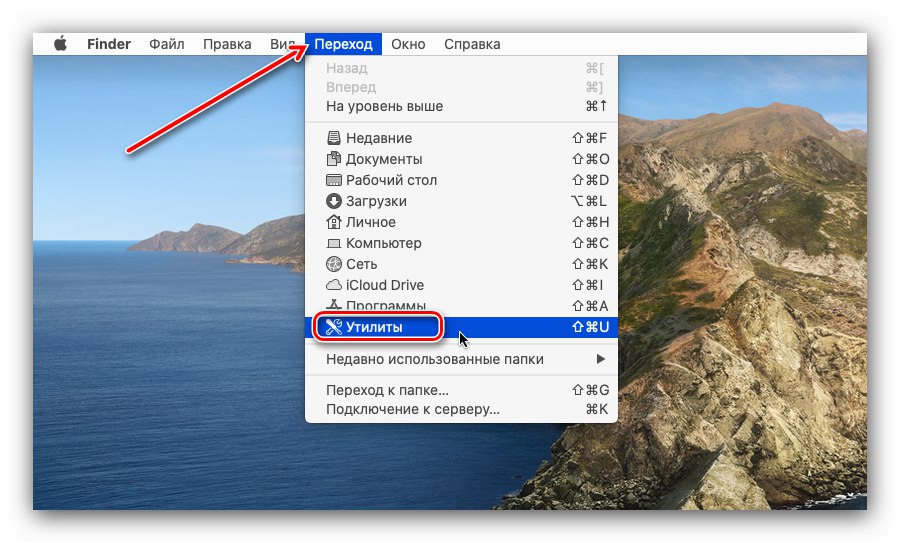Screen dimensions: 900x543
Task: Click the Документы document icon
Action: [x=333, y=159]
